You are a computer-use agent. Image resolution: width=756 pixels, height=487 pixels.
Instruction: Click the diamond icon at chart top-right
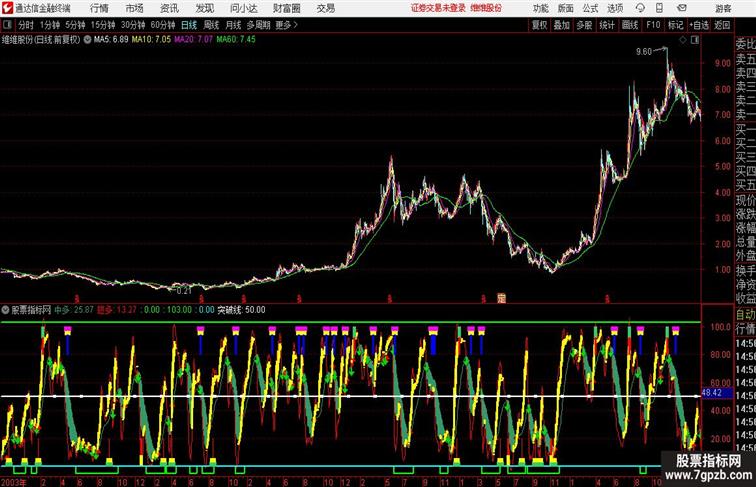pos(683,40)
